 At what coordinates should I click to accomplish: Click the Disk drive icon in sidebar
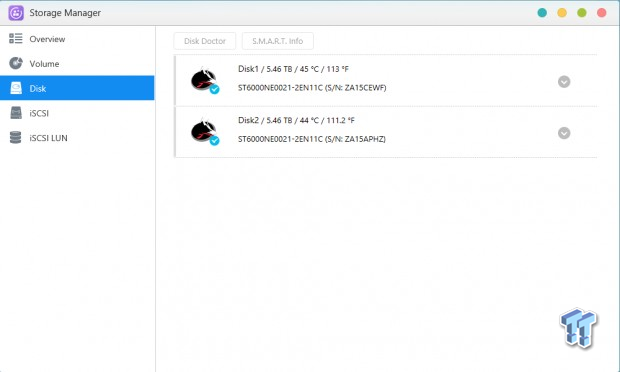(x=16, y=88)
